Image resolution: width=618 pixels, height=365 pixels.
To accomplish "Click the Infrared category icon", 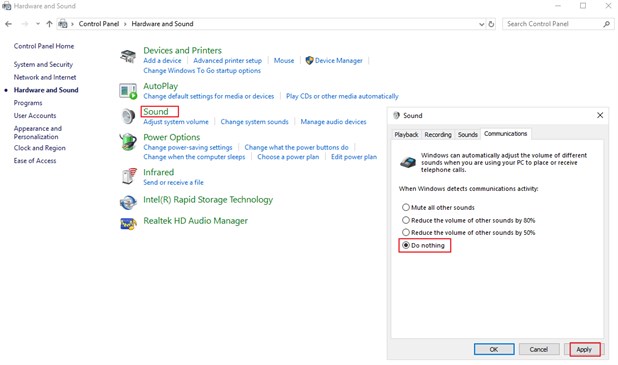I will [x=129, y=176].
